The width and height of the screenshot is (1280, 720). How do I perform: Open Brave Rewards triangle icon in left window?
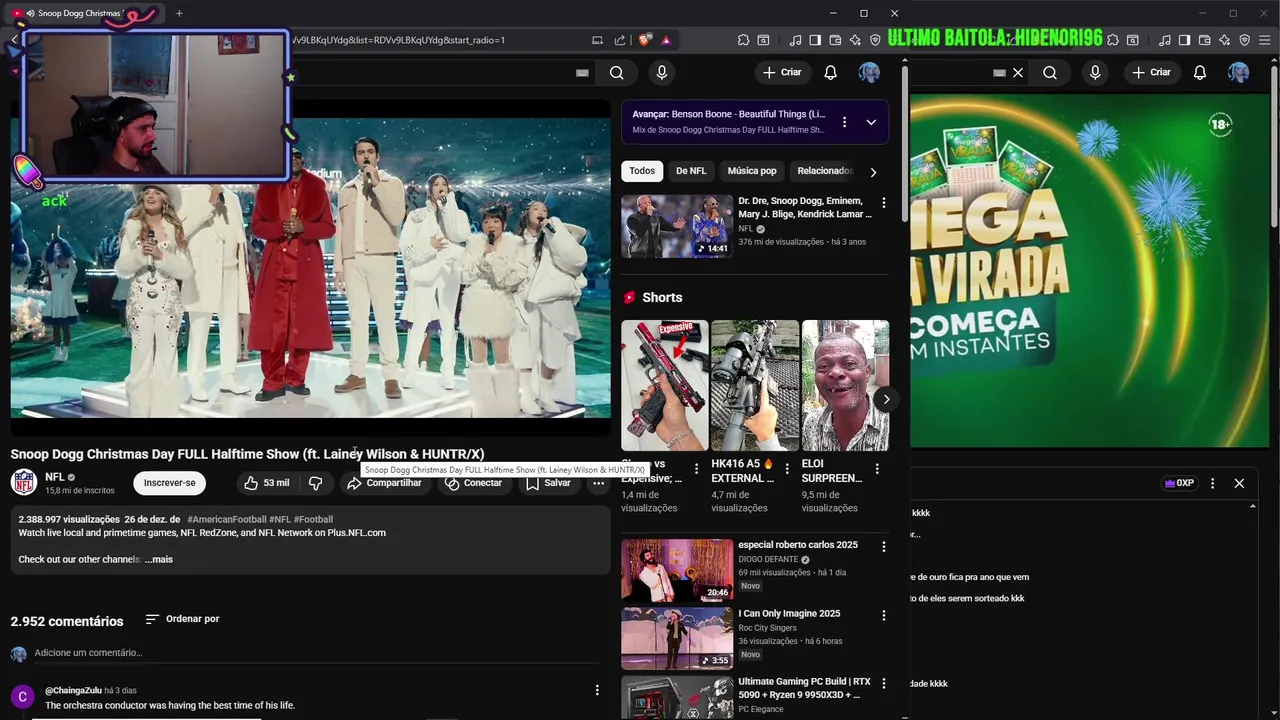(x=666, y=40)
